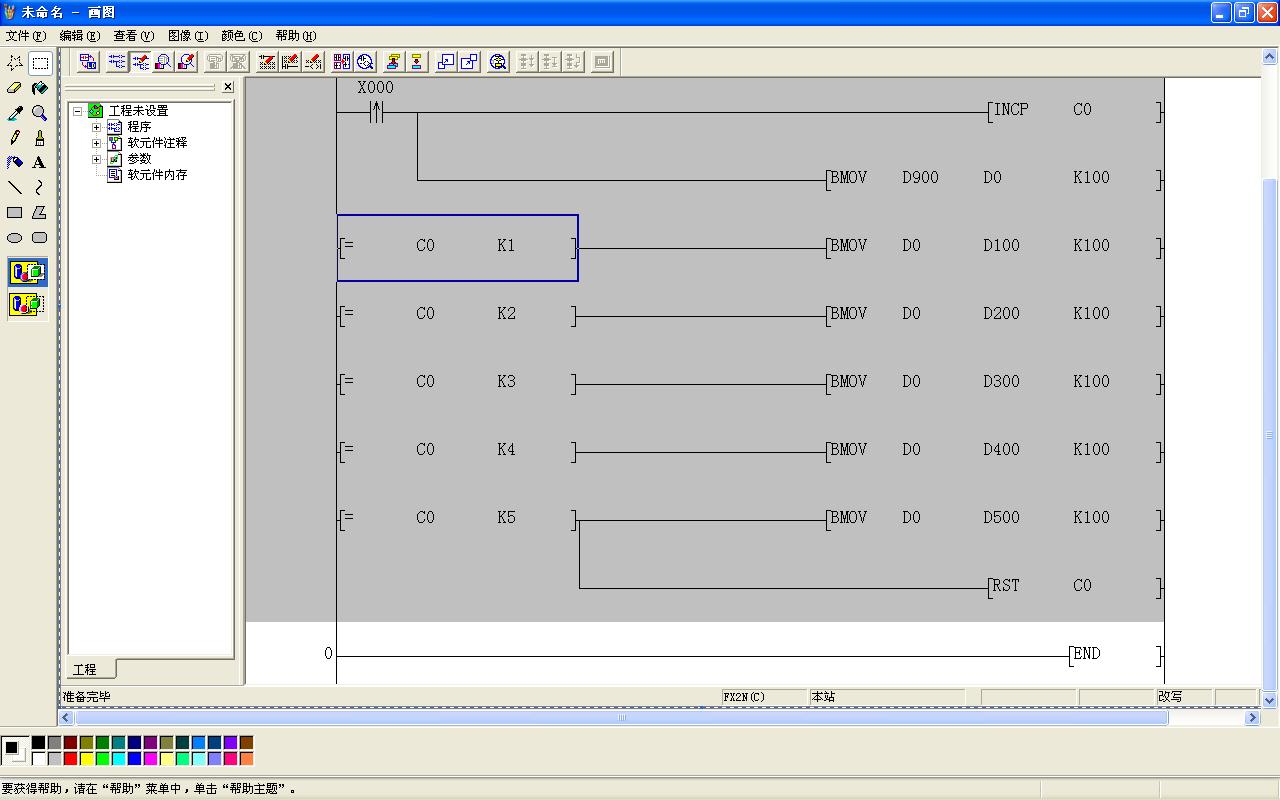
Task: Enable opaque selection mode option
Action: [x=28, y=272]
